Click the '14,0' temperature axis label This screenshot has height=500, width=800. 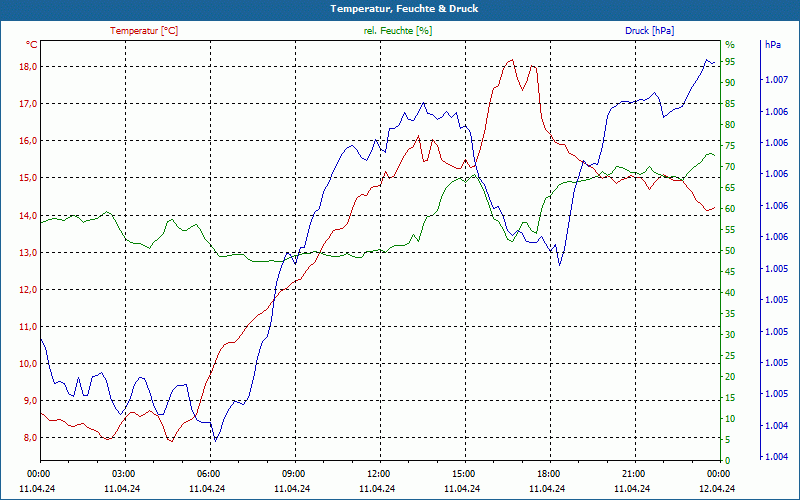(x=28, y=215)
